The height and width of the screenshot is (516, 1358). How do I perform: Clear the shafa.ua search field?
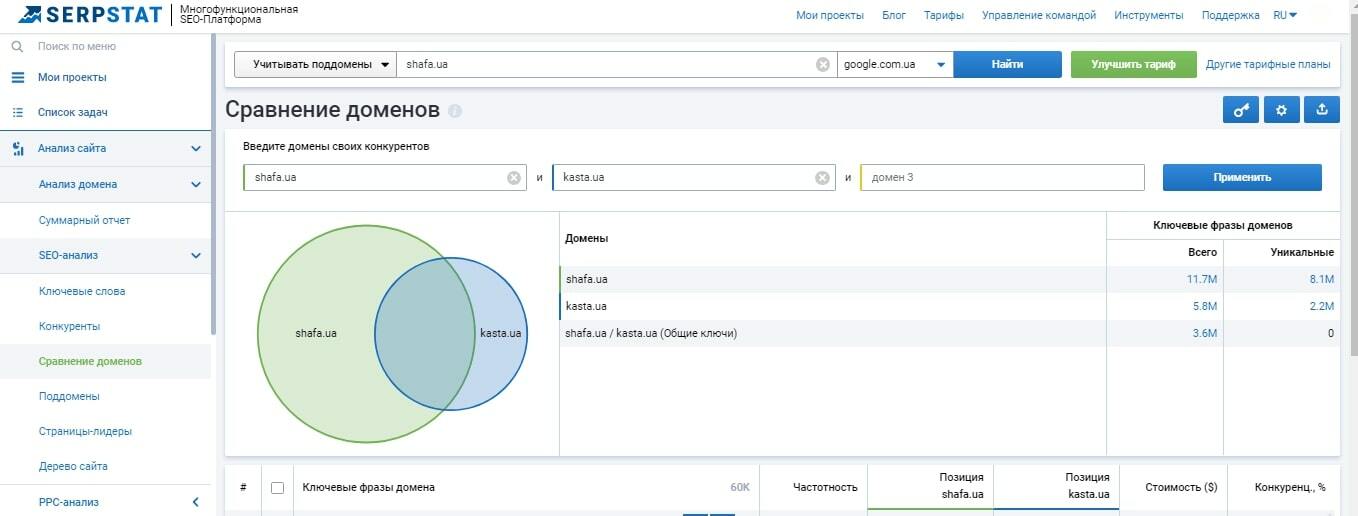[x=823, y=64]
